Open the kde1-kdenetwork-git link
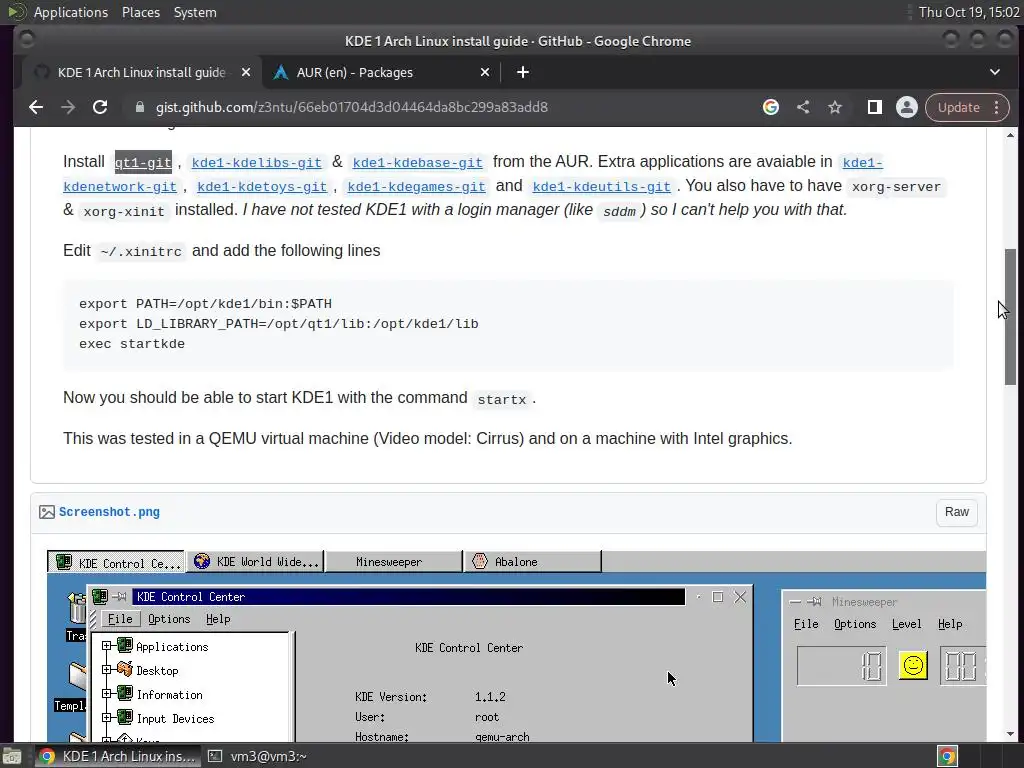The image size is (1024, 768). coord(120,187)
